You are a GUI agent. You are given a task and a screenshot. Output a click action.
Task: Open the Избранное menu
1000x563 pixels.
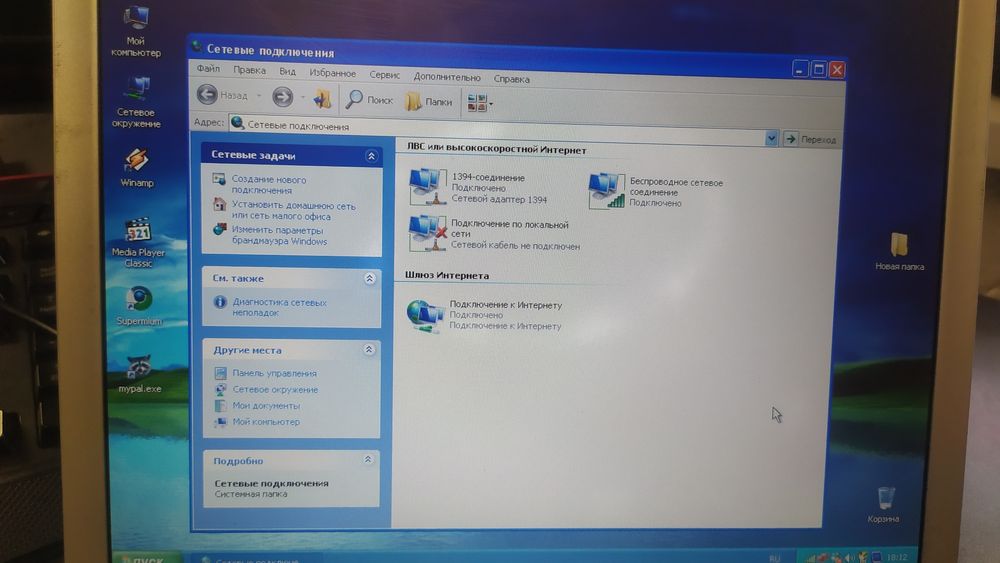332,73
